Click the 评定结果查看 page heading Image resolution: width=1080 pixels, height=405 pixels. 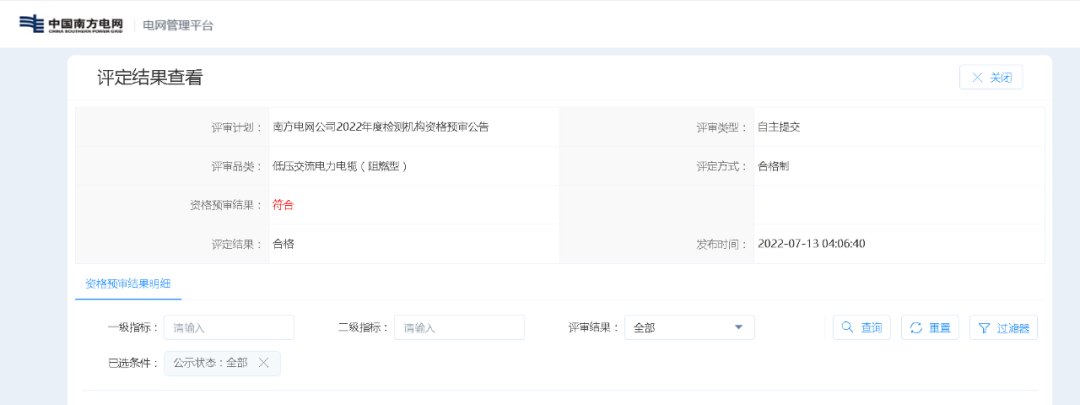pos(149,78)
